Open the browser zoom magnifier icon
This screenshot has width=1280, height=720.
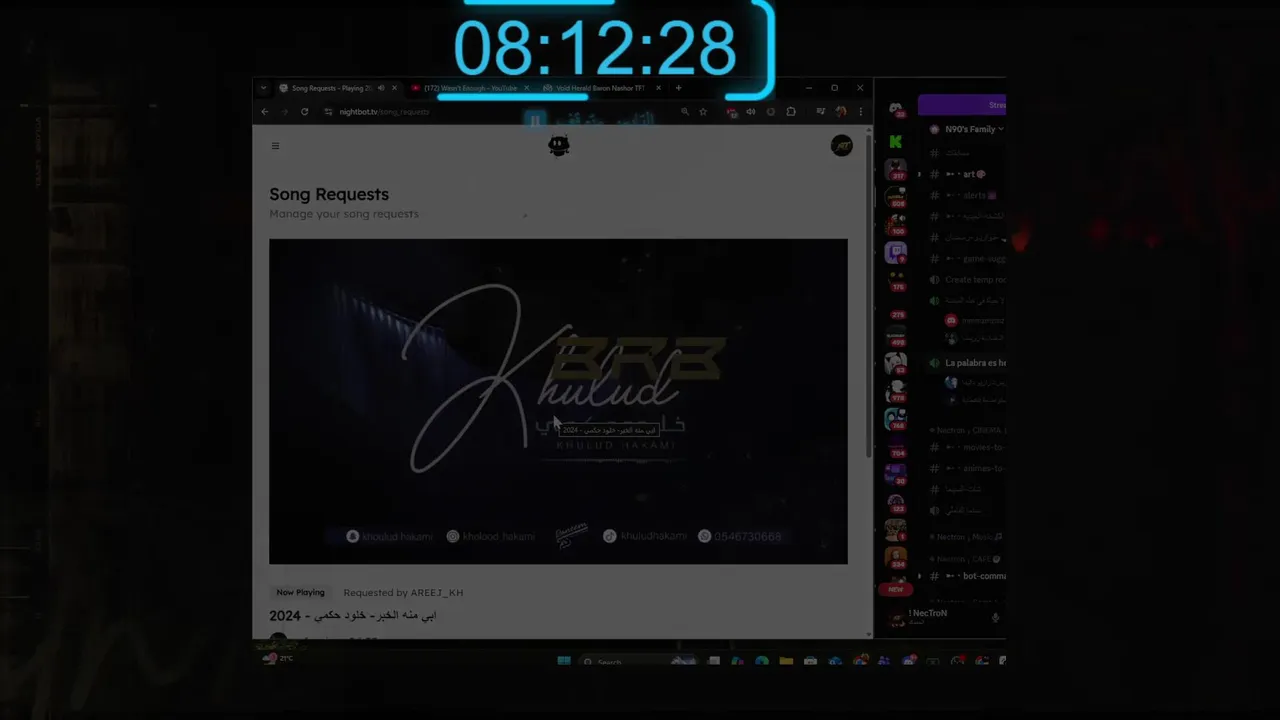(x=685, y=112)
